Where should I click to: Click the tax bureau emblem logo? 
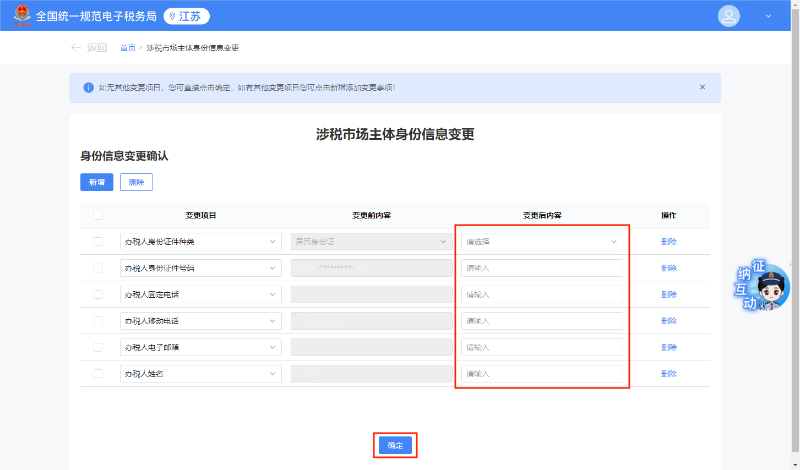(22, 15)
